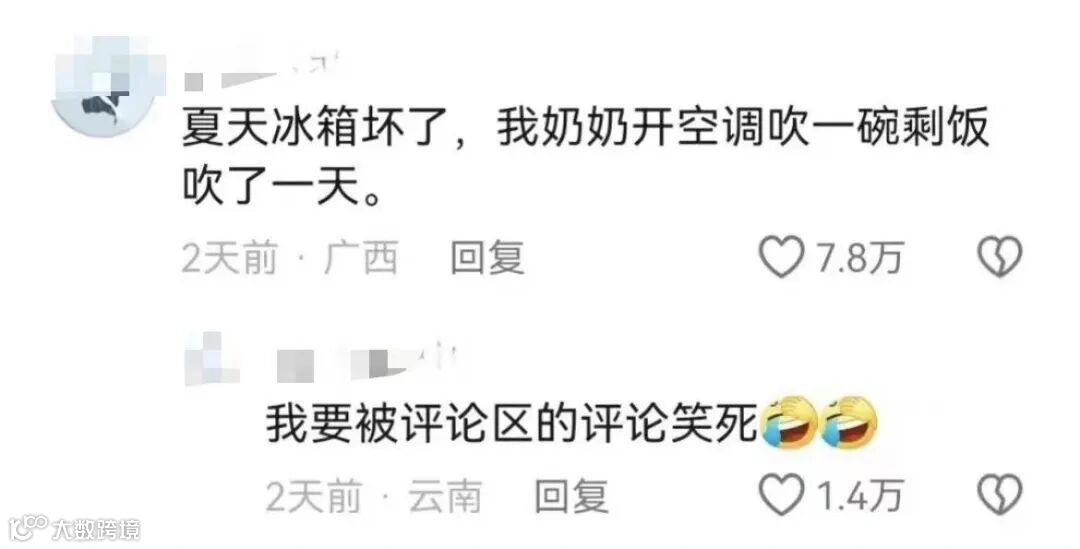Like the comment about grandma's air conditioner
Screen dimensions: 1080x549
click(781, 257)
